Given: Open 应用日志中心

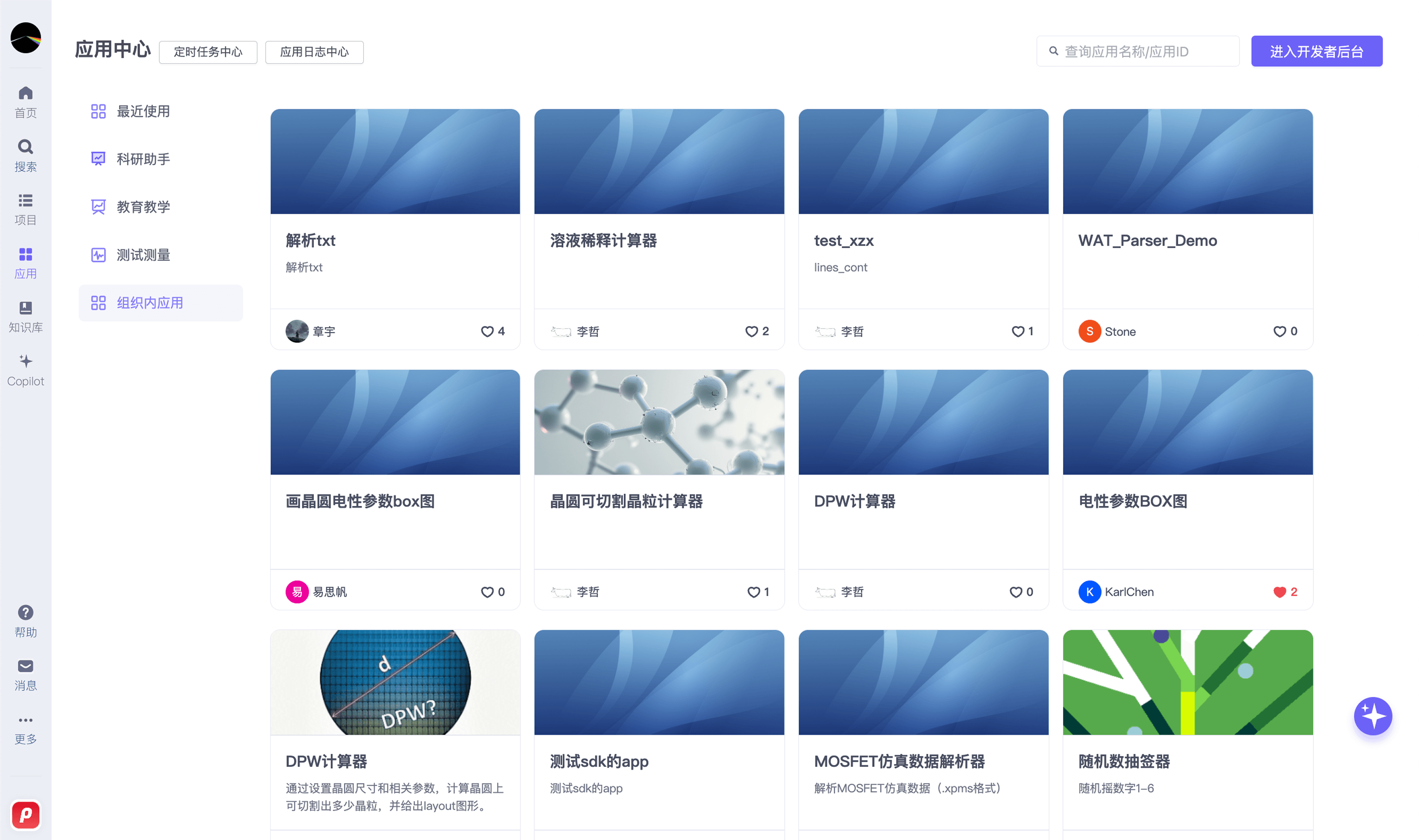Looking at the screenshot, I should (314, 52).
